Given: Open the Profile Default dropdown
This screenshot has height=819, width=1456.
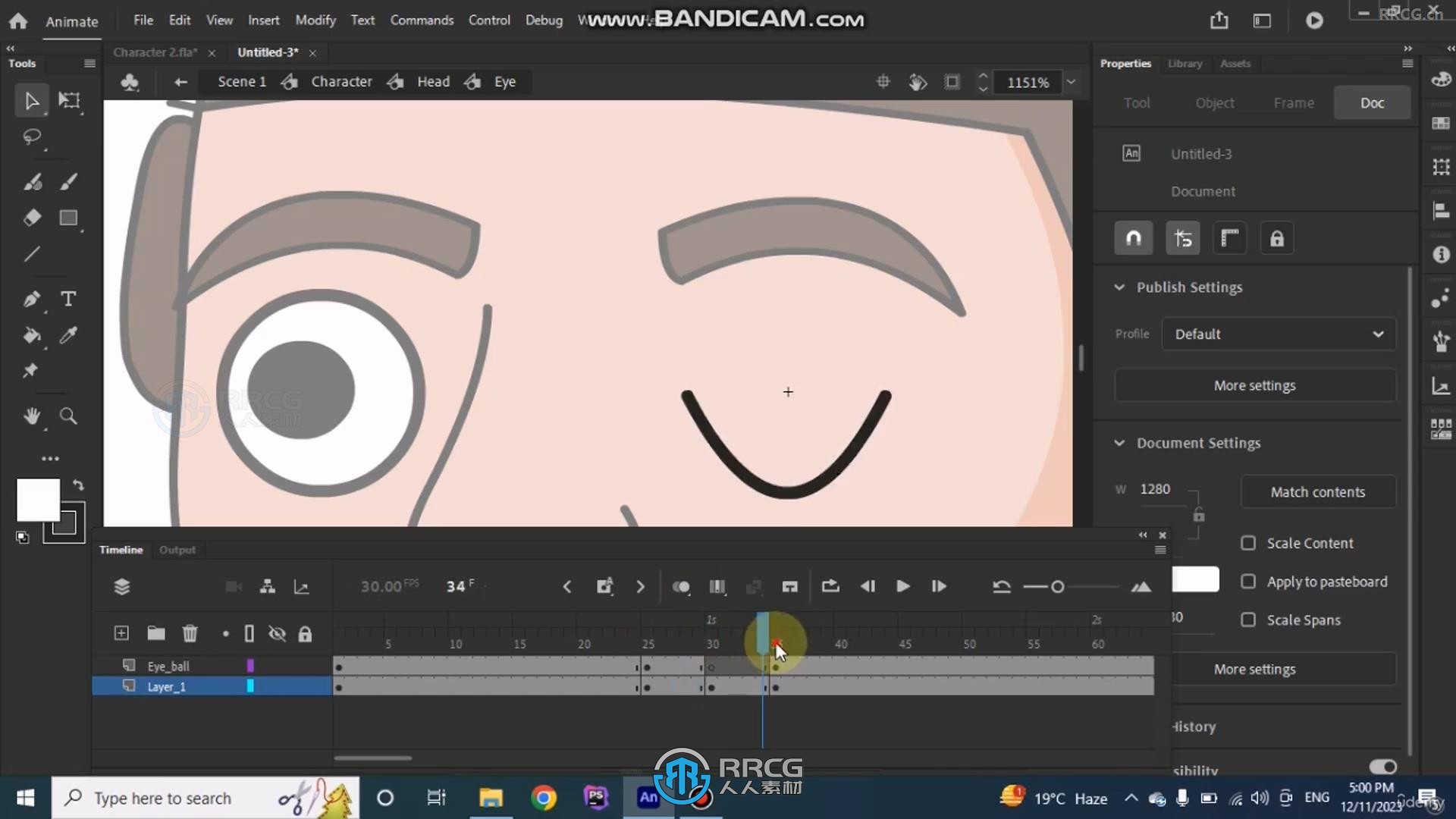Looking at the screenshot, I should pos(1279,334).
